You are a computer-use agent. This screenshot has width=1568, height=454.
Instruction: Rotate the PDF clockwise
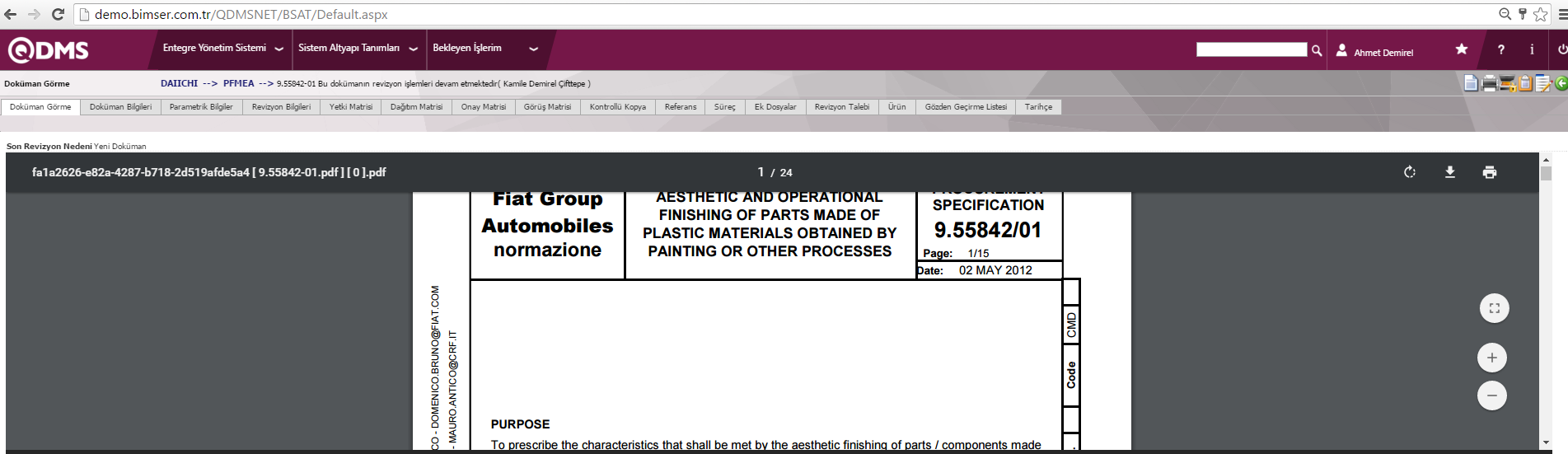coord(1410,172)
